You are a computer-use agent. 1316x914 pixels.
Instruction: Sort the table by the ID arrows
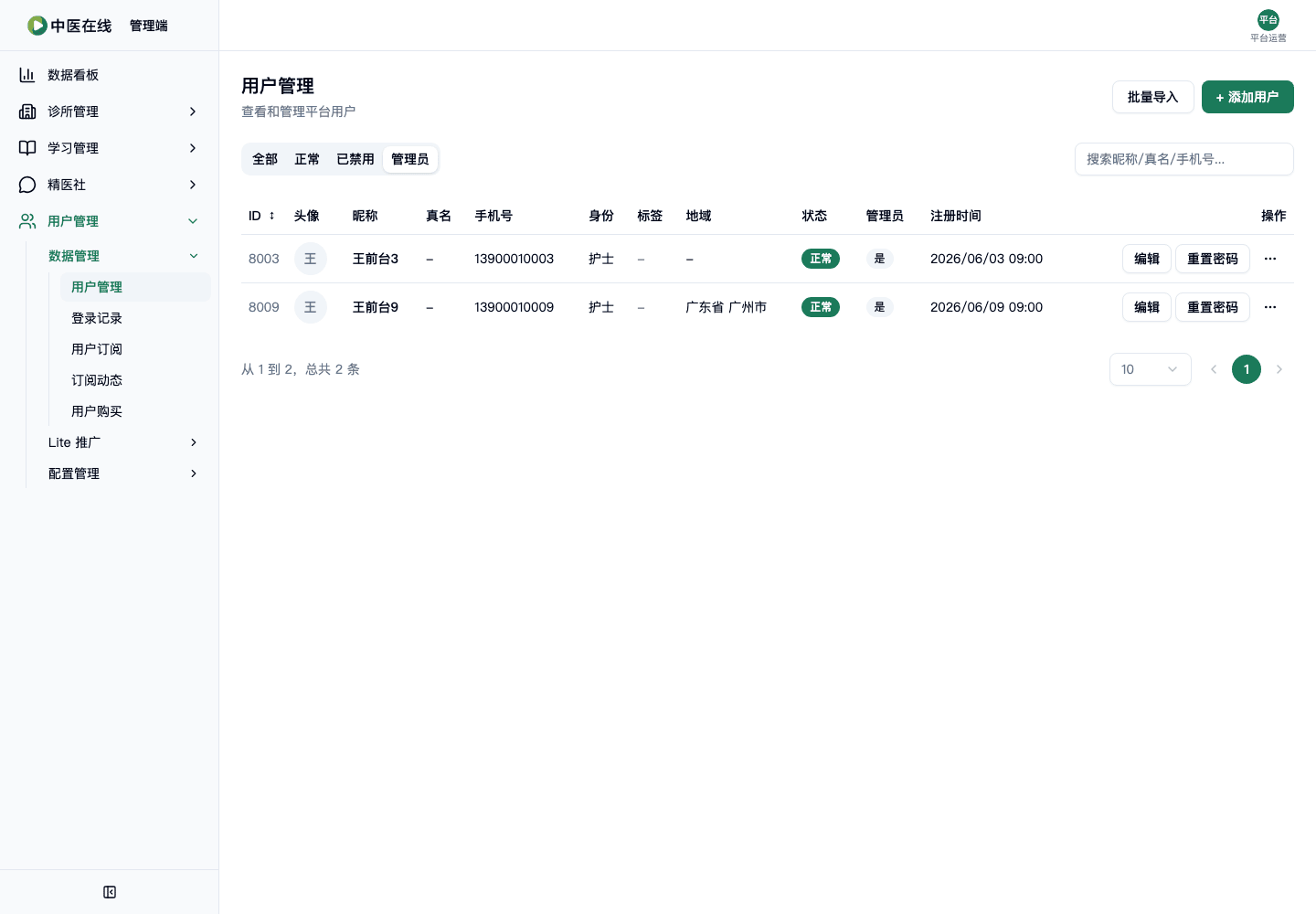(271, 216)
